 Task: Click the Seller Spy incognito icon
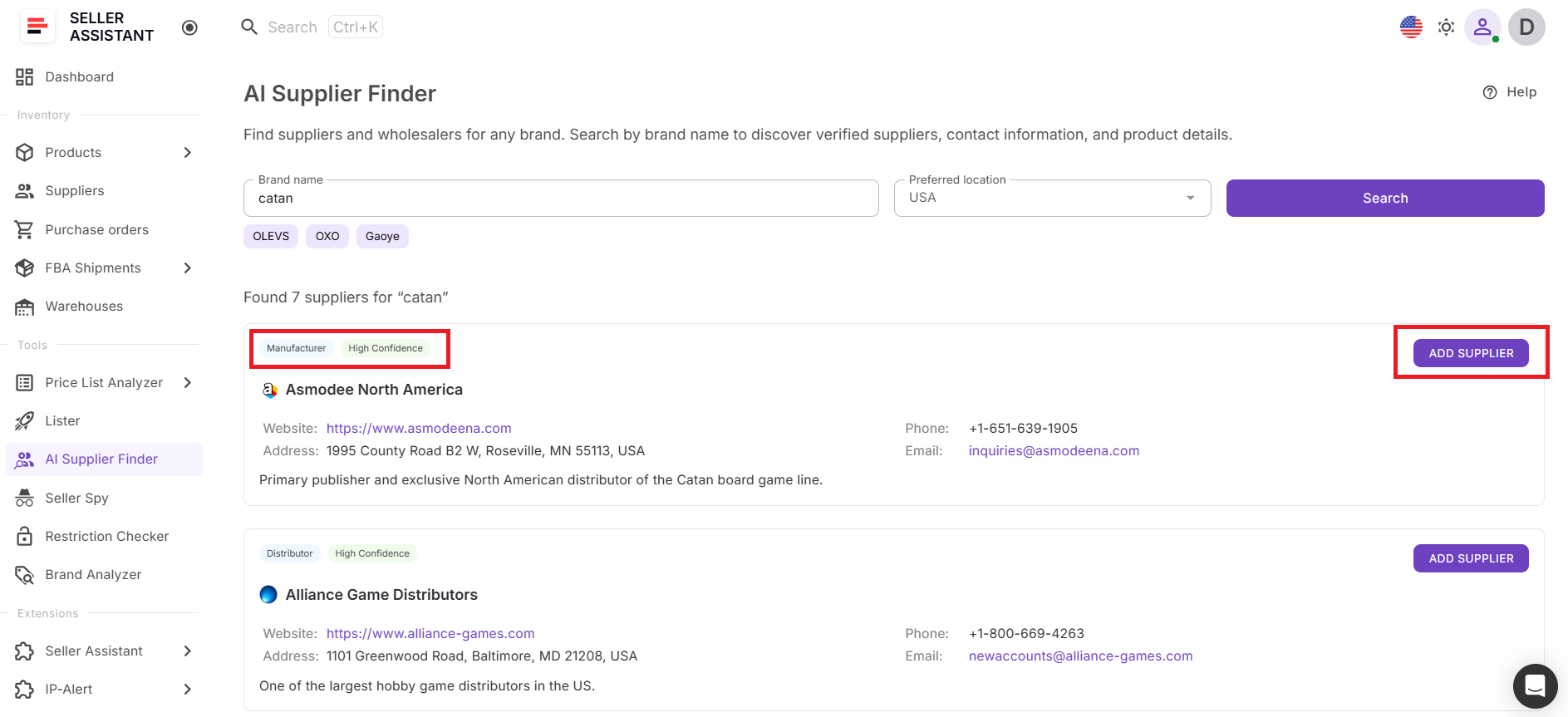pyautogui.click(x=25, y=498)
